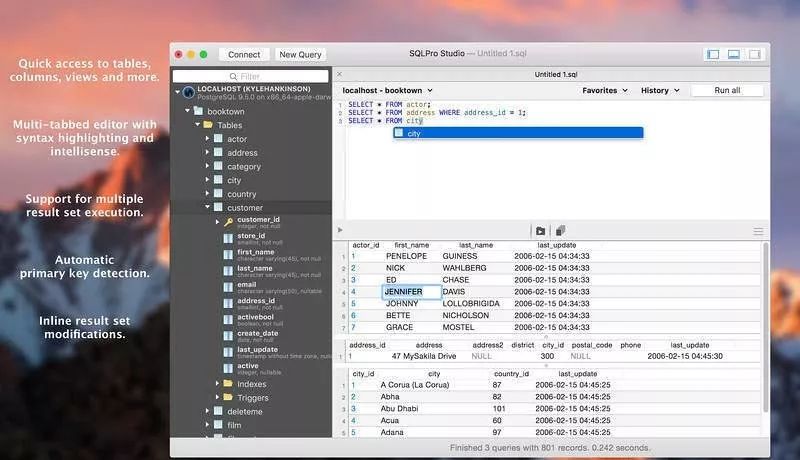
Task: Click the actor table icon
Action: [218, 139]
